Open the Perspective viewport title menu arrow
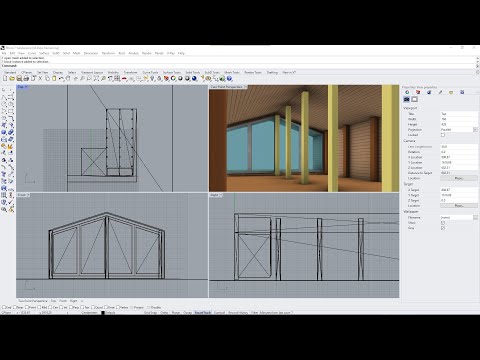The width and height of the screenshot is (480, 360). (245, 87)
